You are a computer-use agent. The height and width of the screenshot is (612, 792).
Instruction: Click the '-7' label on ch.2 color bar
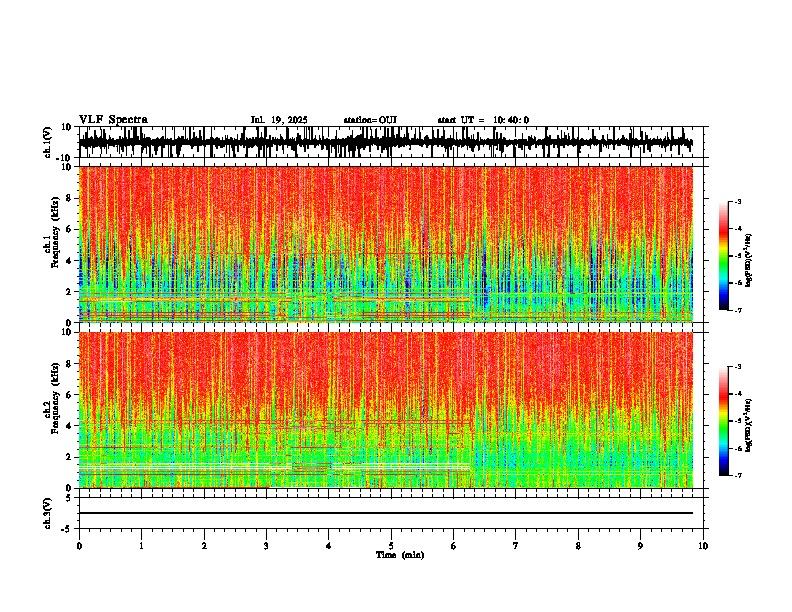[x=737, y=475]
